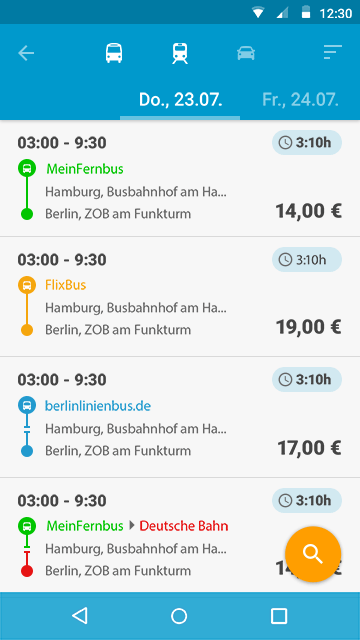Toggle the train transport filter

(x=180, y=53)
